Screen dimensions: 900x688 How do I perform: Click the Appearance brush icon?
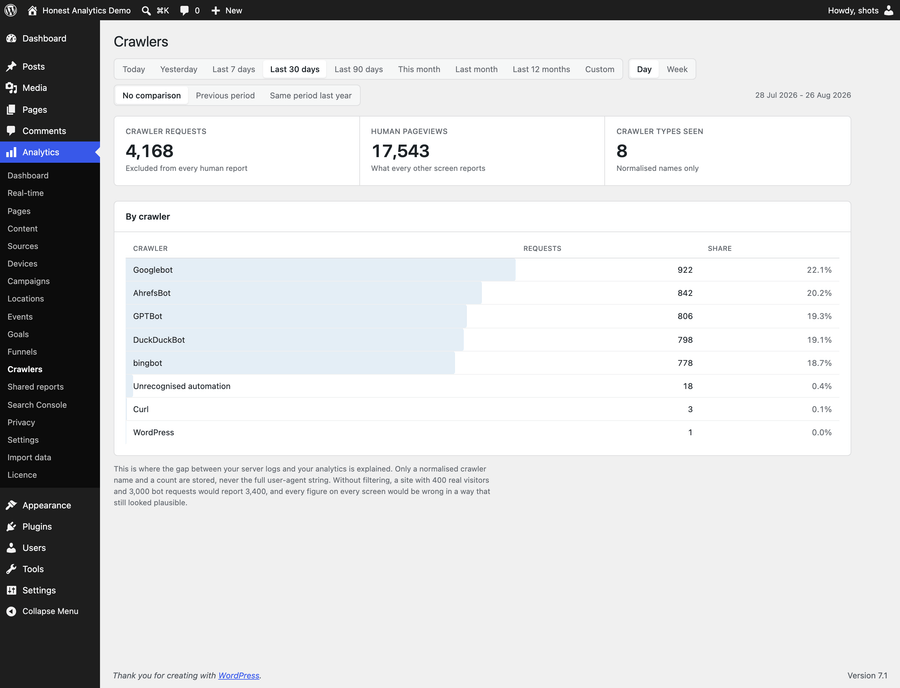(11, 505)
